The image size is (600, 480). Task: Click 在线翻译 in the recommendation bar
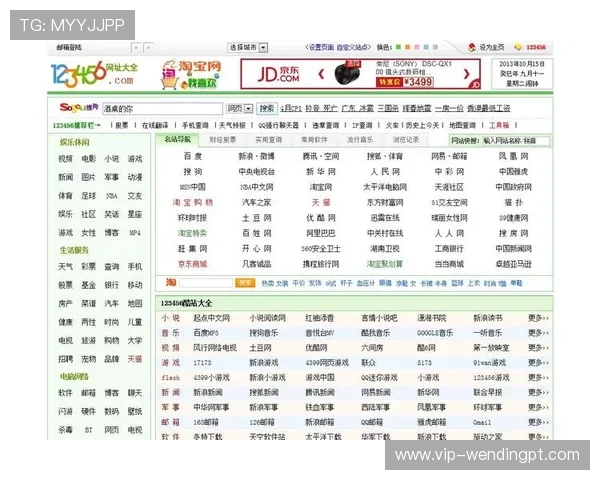155,125
